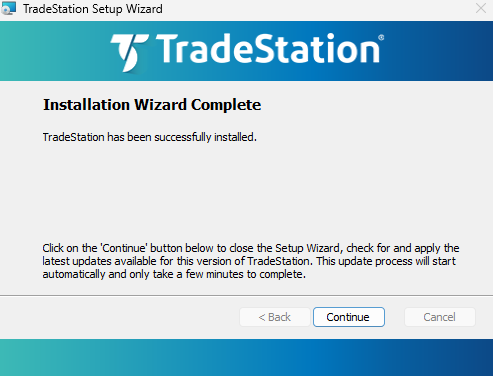Click the disabled Back button
The height and width of the screenshot is (376, 493).
point(275,317)
